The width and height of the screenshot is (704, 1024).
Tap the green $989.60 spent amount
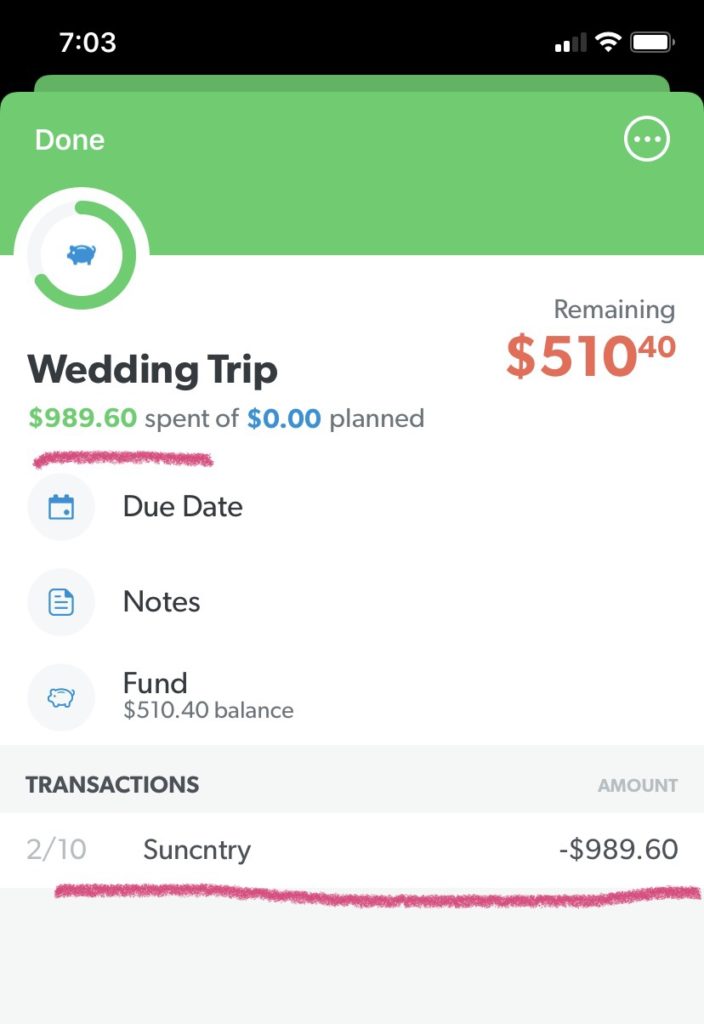[x=82, y=418]
